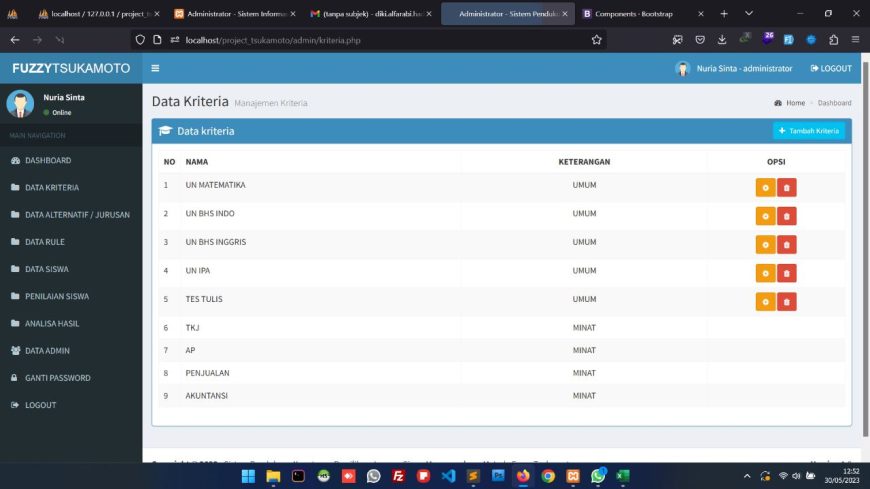Open Firefox application menu
Screen dimensions: 870x489
tap(856, 40)
